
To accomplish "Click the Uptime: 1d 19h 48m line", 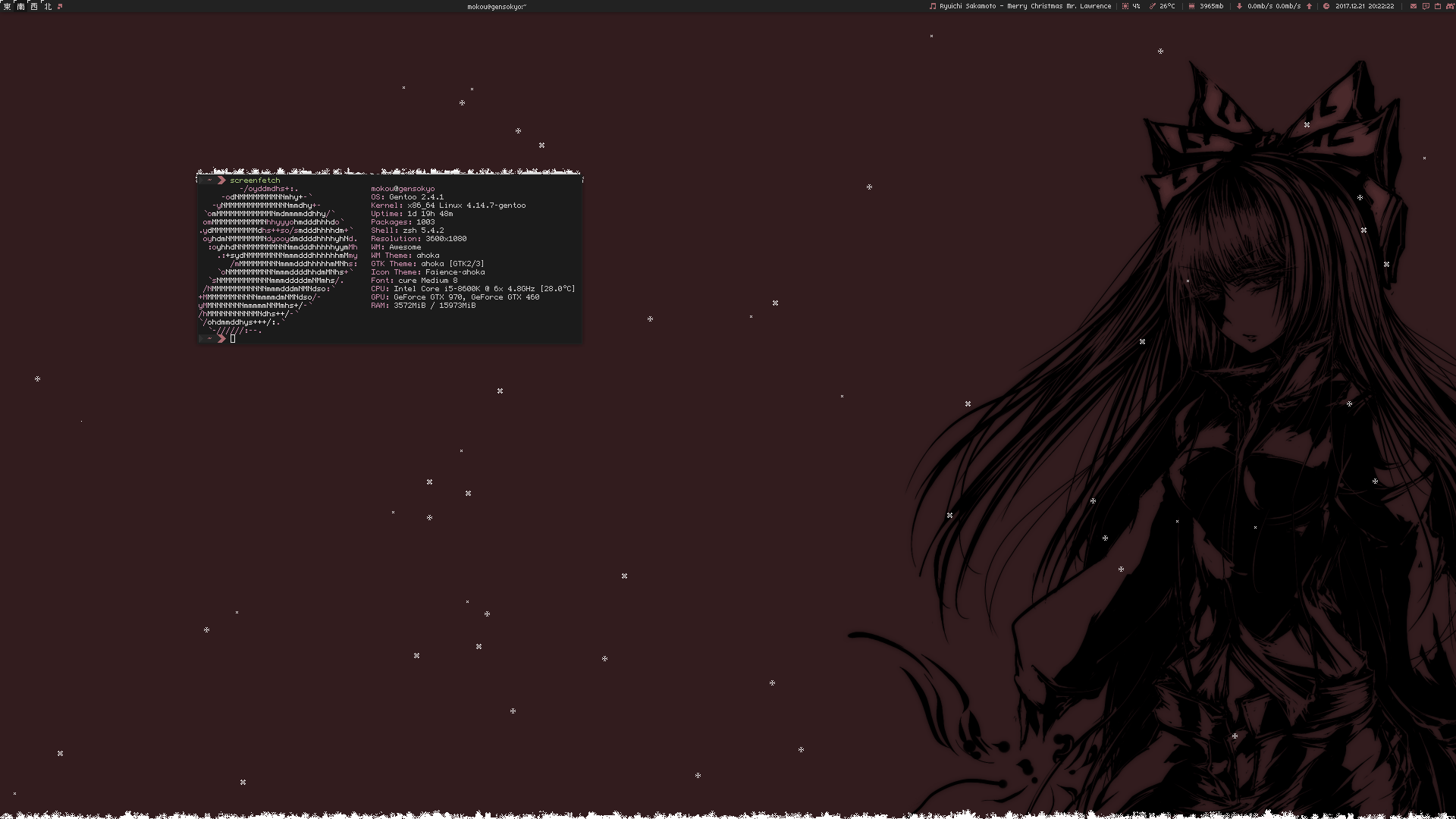I will (x=412, y=214).
